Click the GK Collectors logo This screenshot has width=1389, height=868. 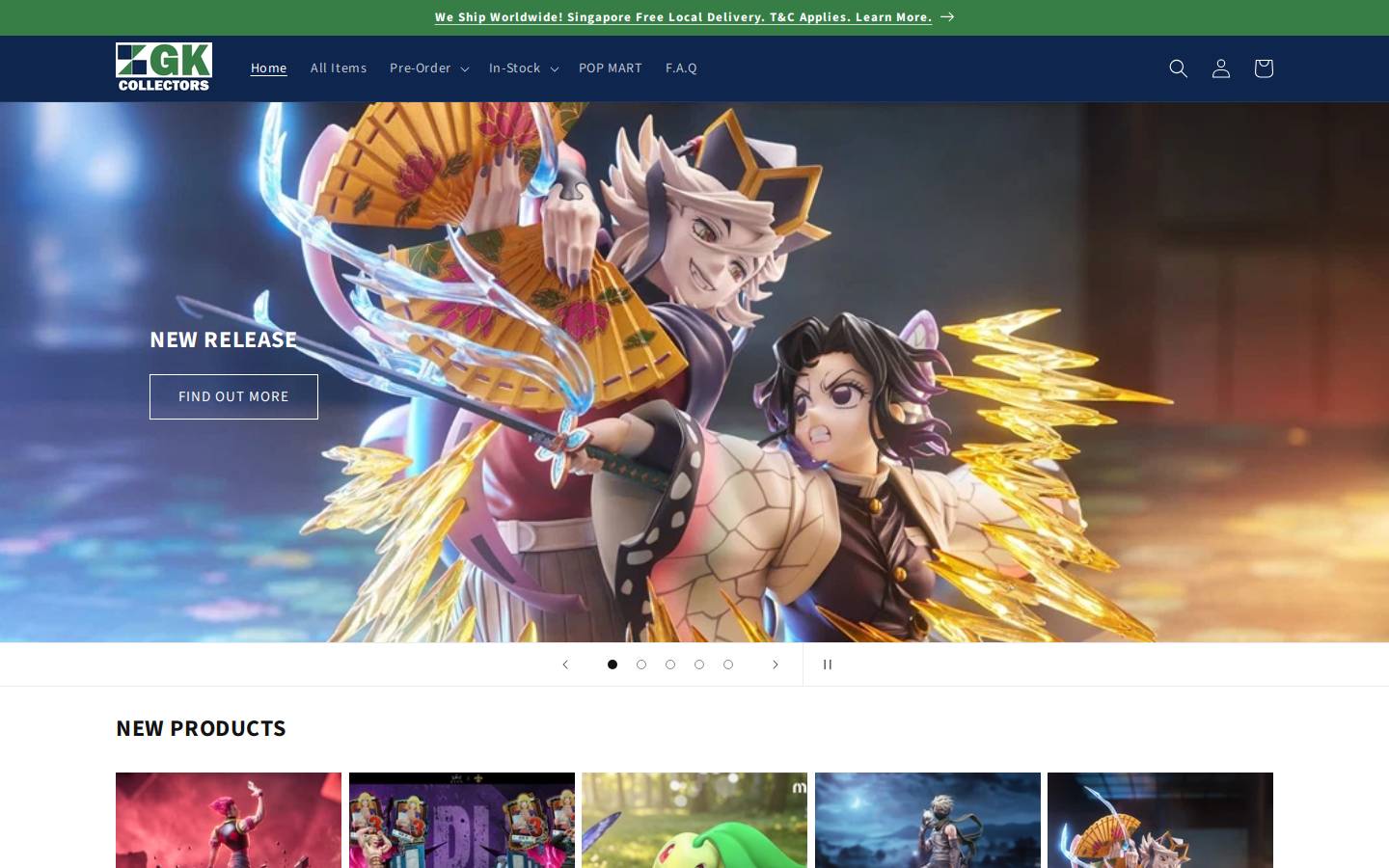tap(164, 68)
